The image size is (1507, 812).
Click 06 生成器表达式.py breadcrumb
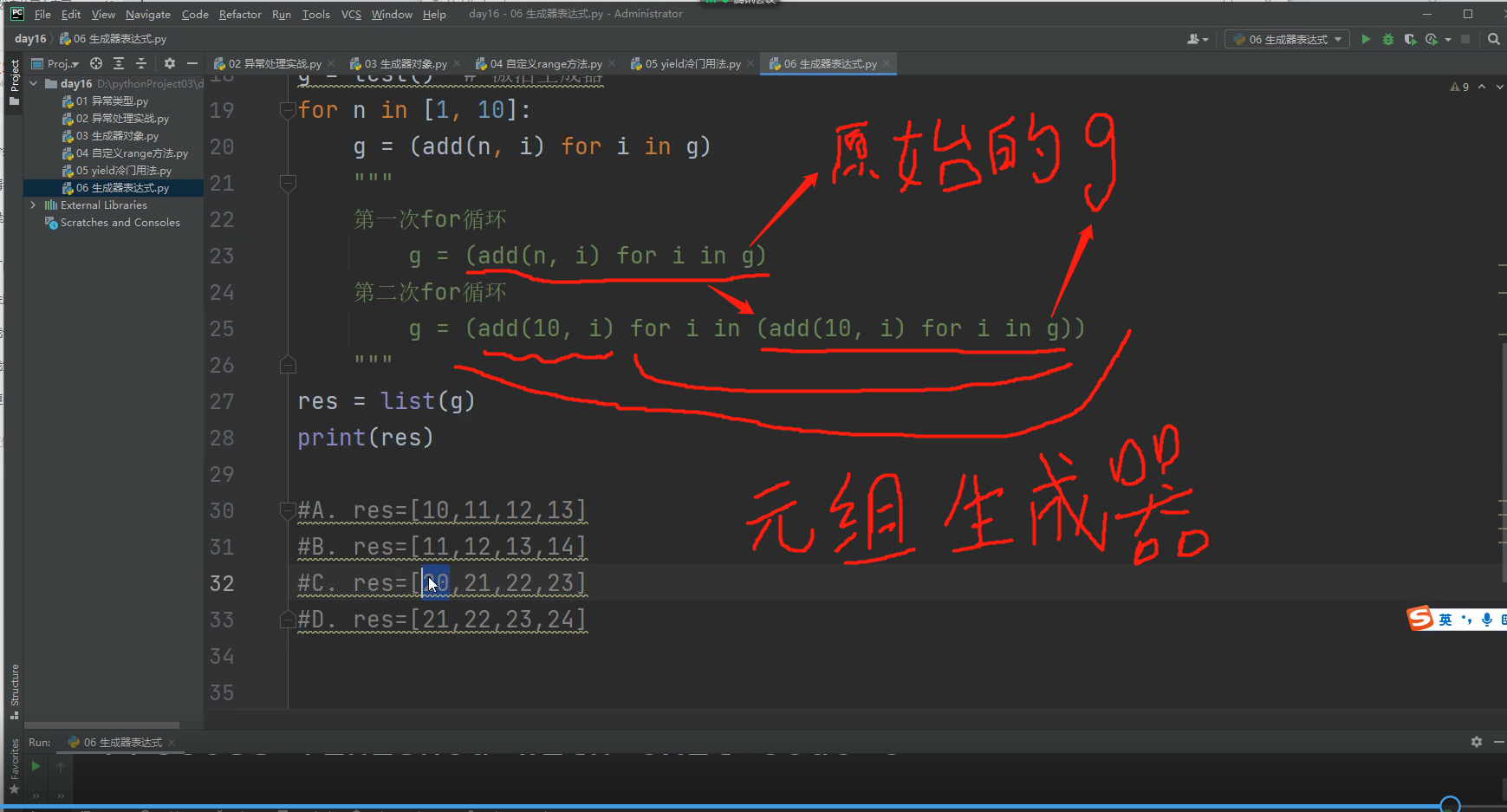113,38
